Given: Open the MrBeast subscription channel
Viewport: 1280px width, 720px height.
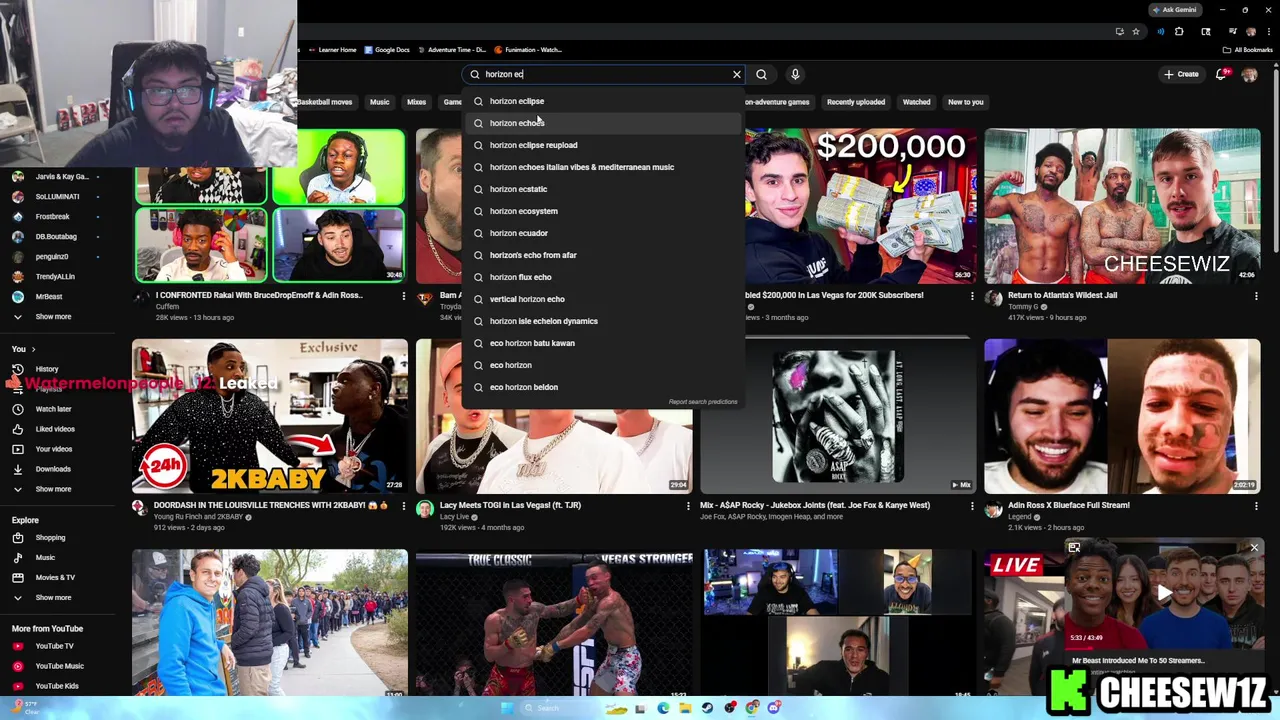Looking at the screenshot, I should [x=49, y=297].
